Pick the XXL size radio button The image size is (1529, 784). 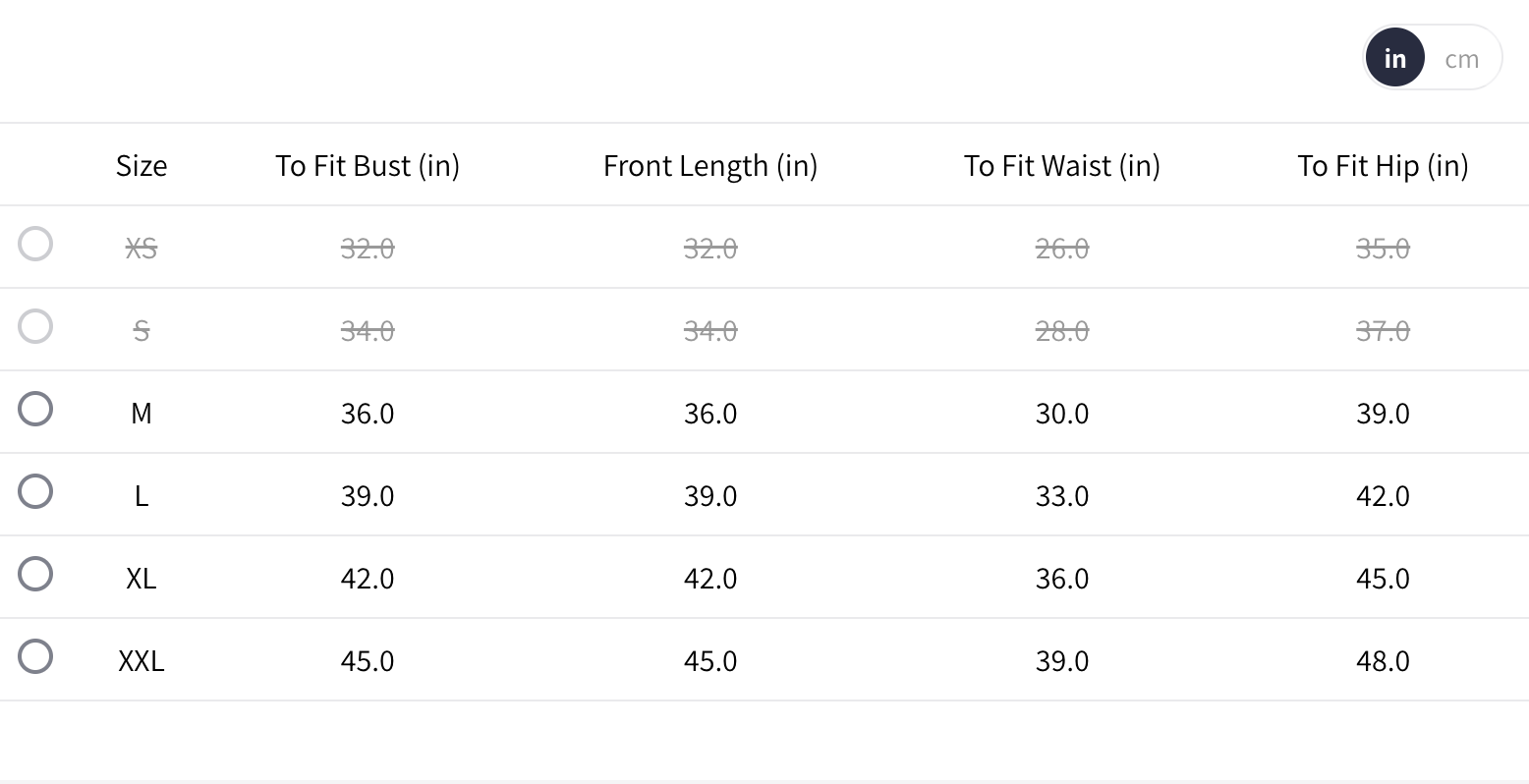[35, 656]
